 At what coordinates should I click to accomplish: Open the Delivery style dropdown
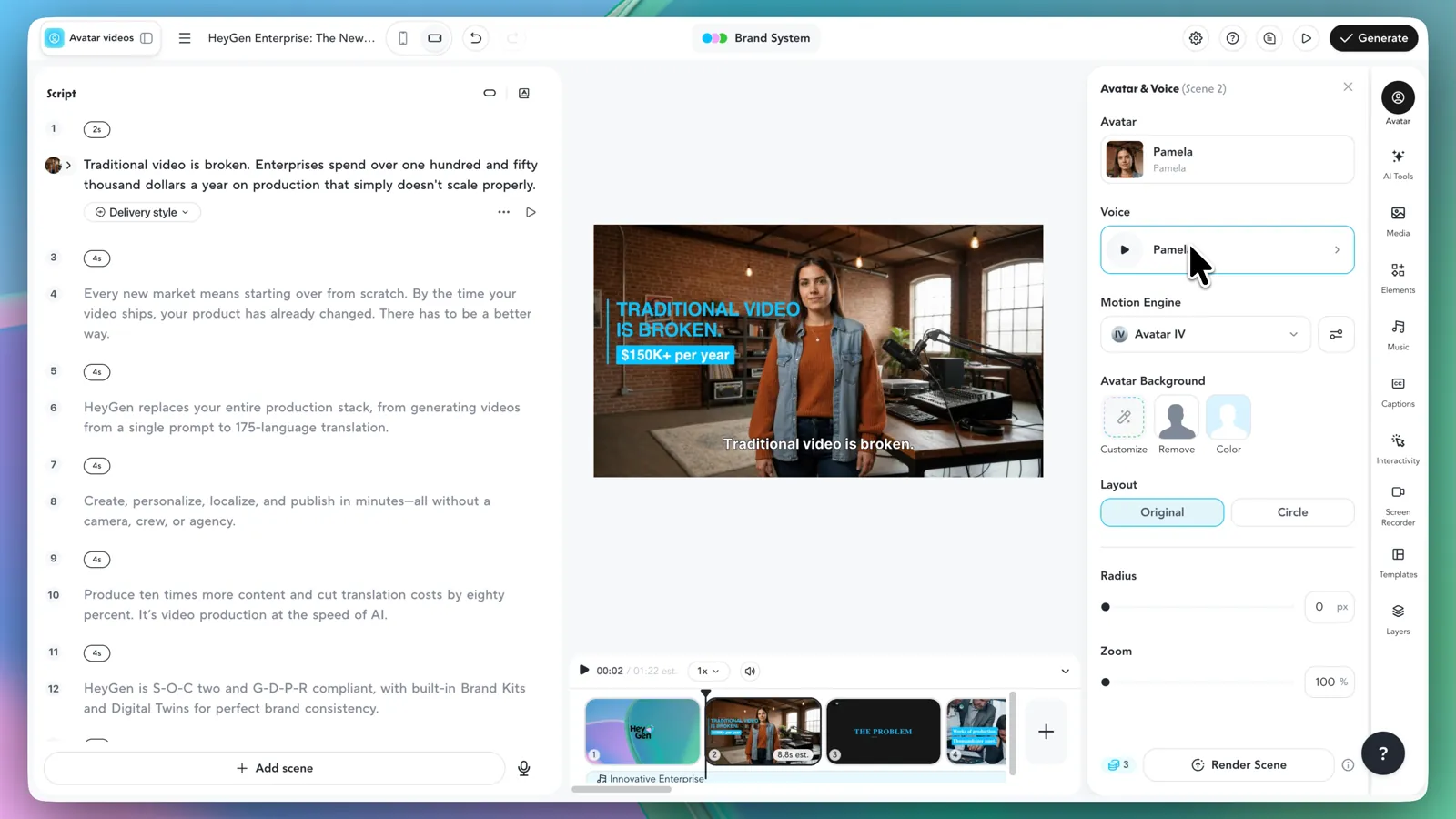143,212
